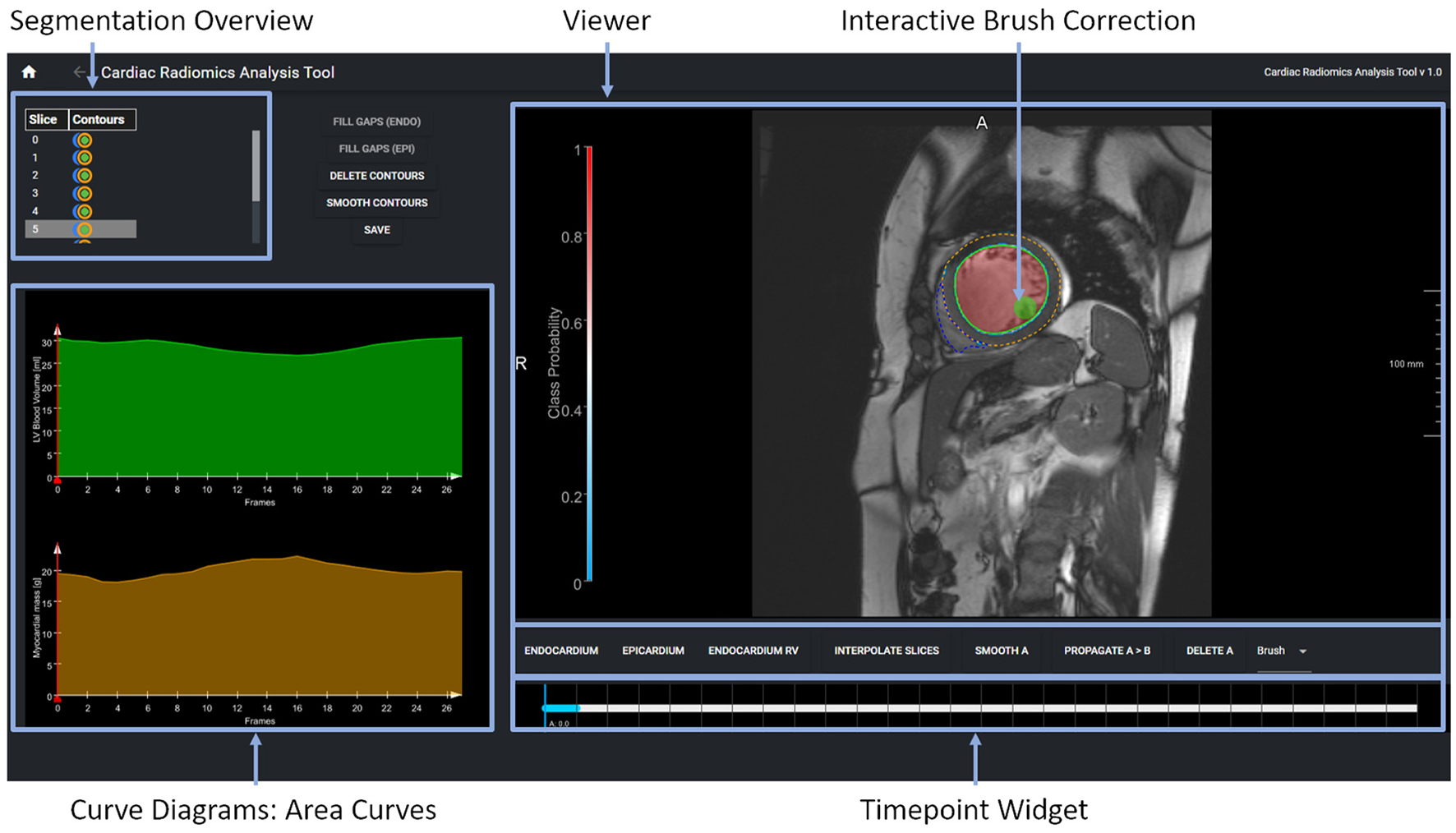Screen dimensions: 1456x833
Task: Select the Endocardium RV option
Action: click(x=753, y=651)
